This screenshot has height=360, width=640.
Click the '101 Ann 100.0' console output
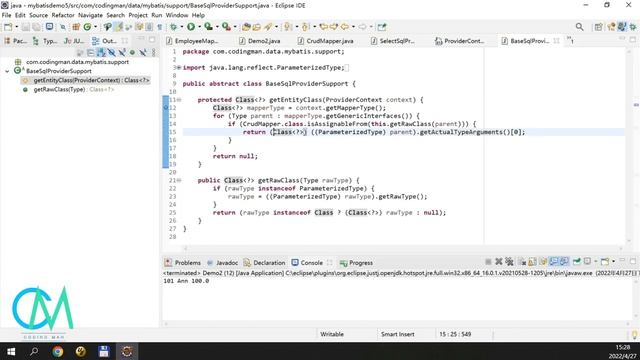(186, 281)
